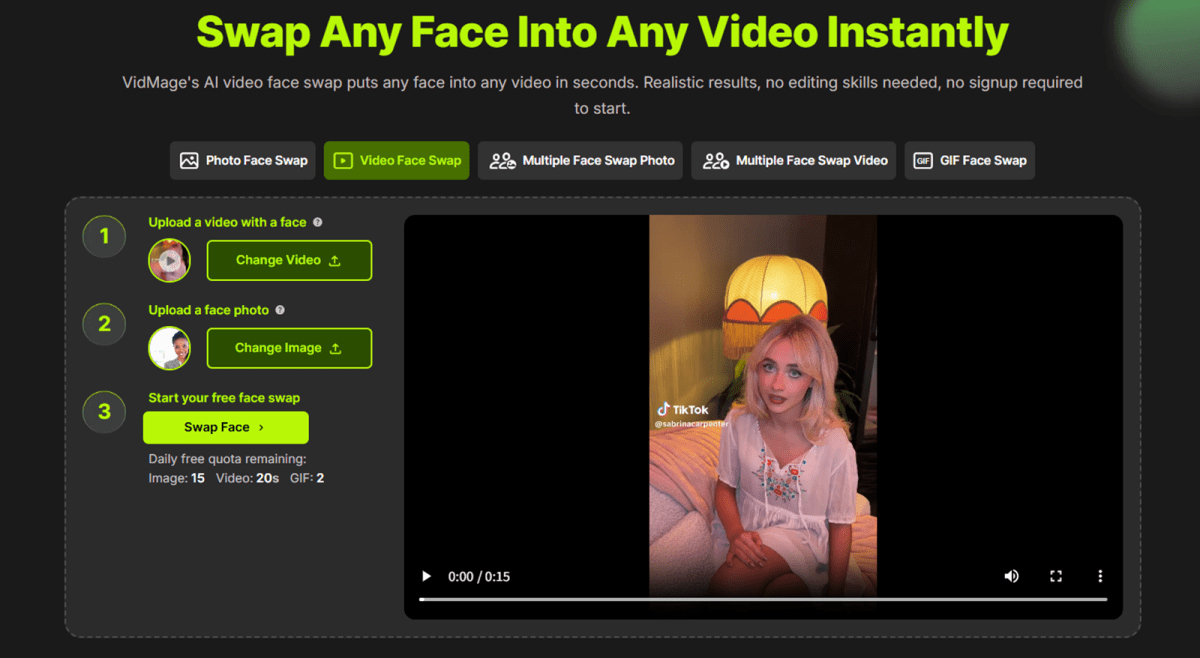Image resolution: width=1200 pixels, height=658 pixels.
Task: Click the uploaded video thumbnail
Action: point(169,261)
